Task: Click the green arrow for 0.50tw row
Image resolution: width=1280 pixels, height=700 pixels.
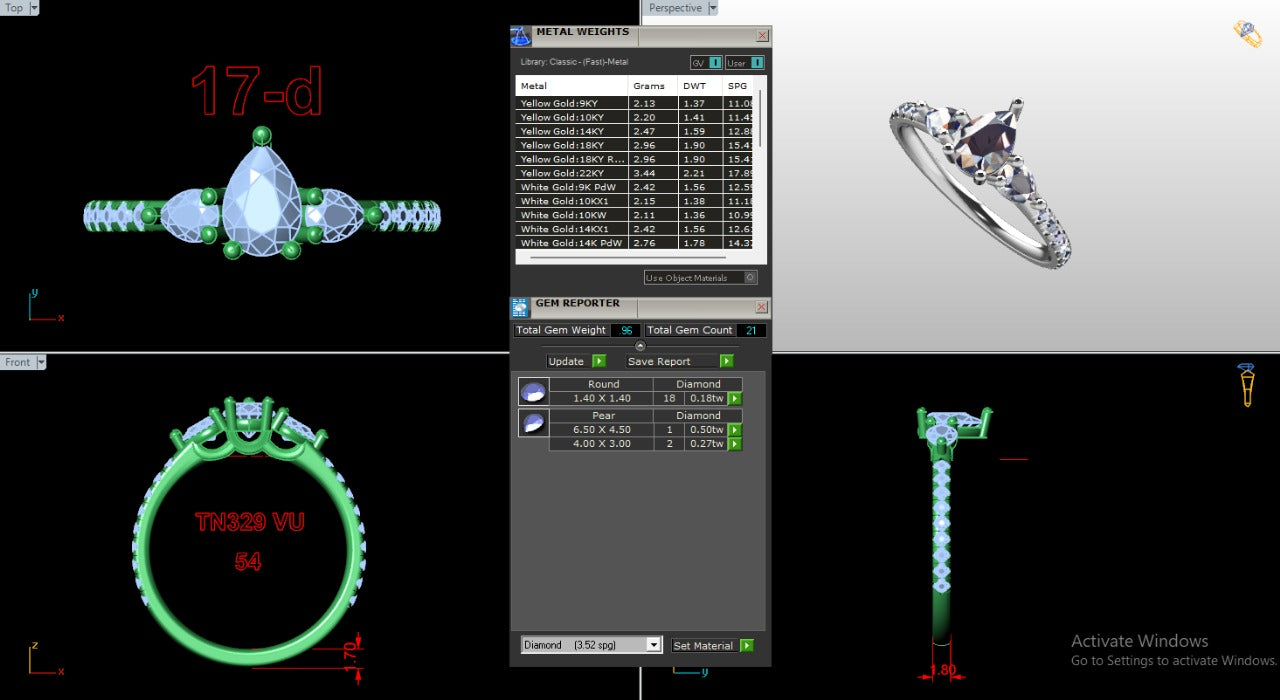Action: pyautogui.click(x=734, y=430)
